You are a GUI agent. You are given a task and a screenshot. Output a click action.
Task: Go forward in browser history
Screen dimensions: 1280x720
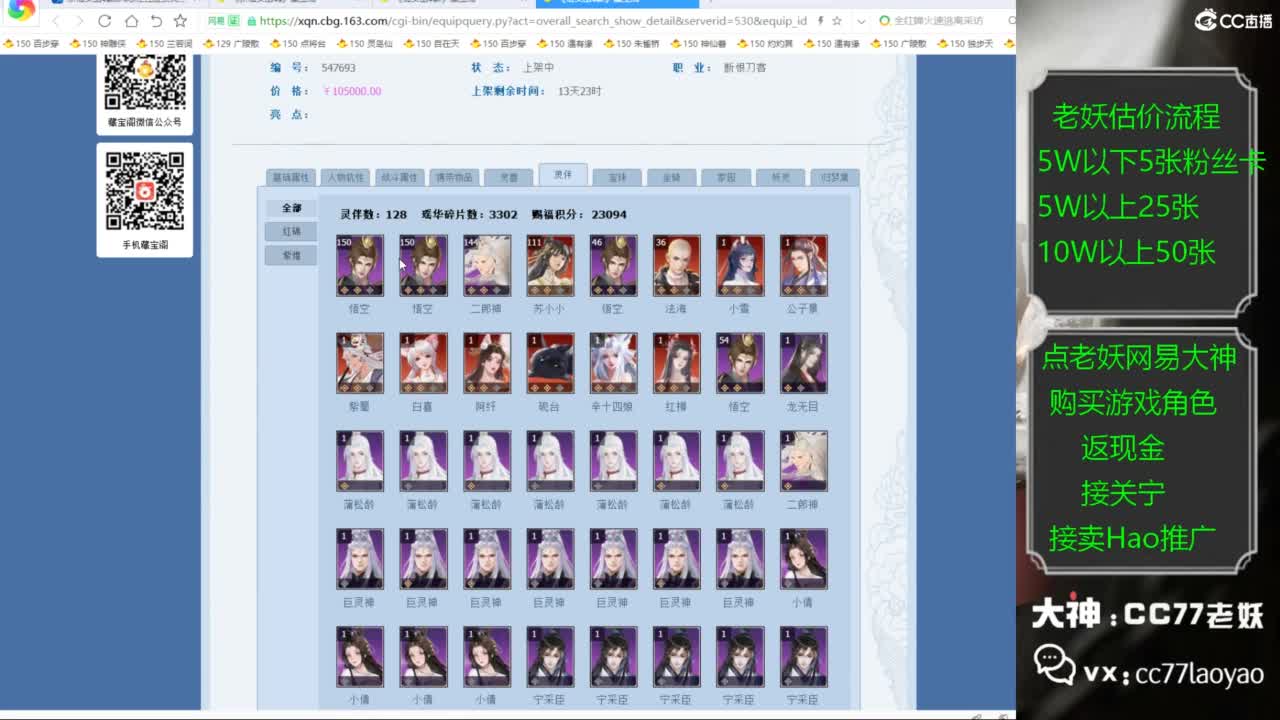(x=82, y=21)
